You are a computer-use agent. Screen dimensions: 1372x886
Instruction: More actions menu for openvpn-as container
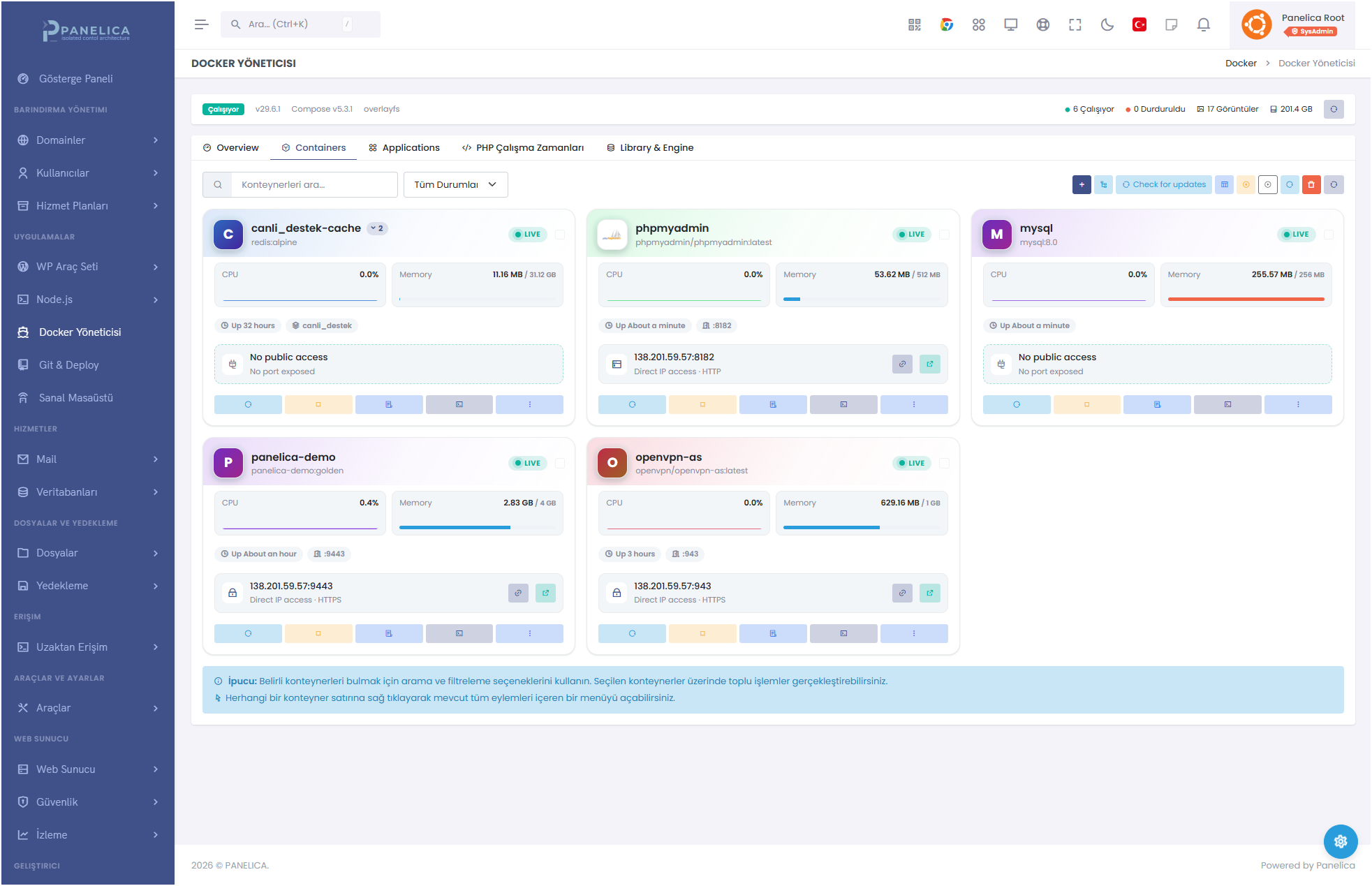click(x=914, y=633)
